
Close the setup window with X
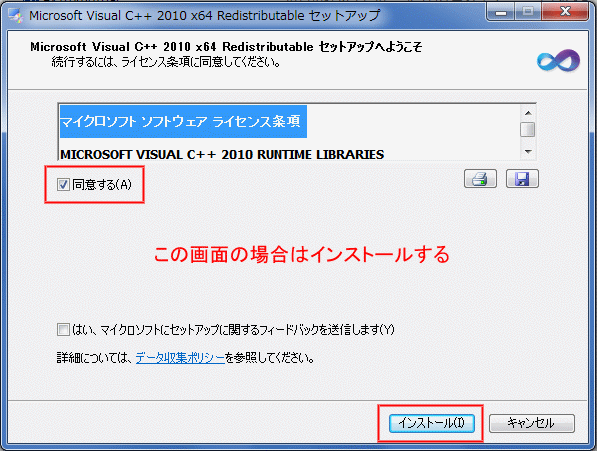pyautogui.click(x=565, y=12)
